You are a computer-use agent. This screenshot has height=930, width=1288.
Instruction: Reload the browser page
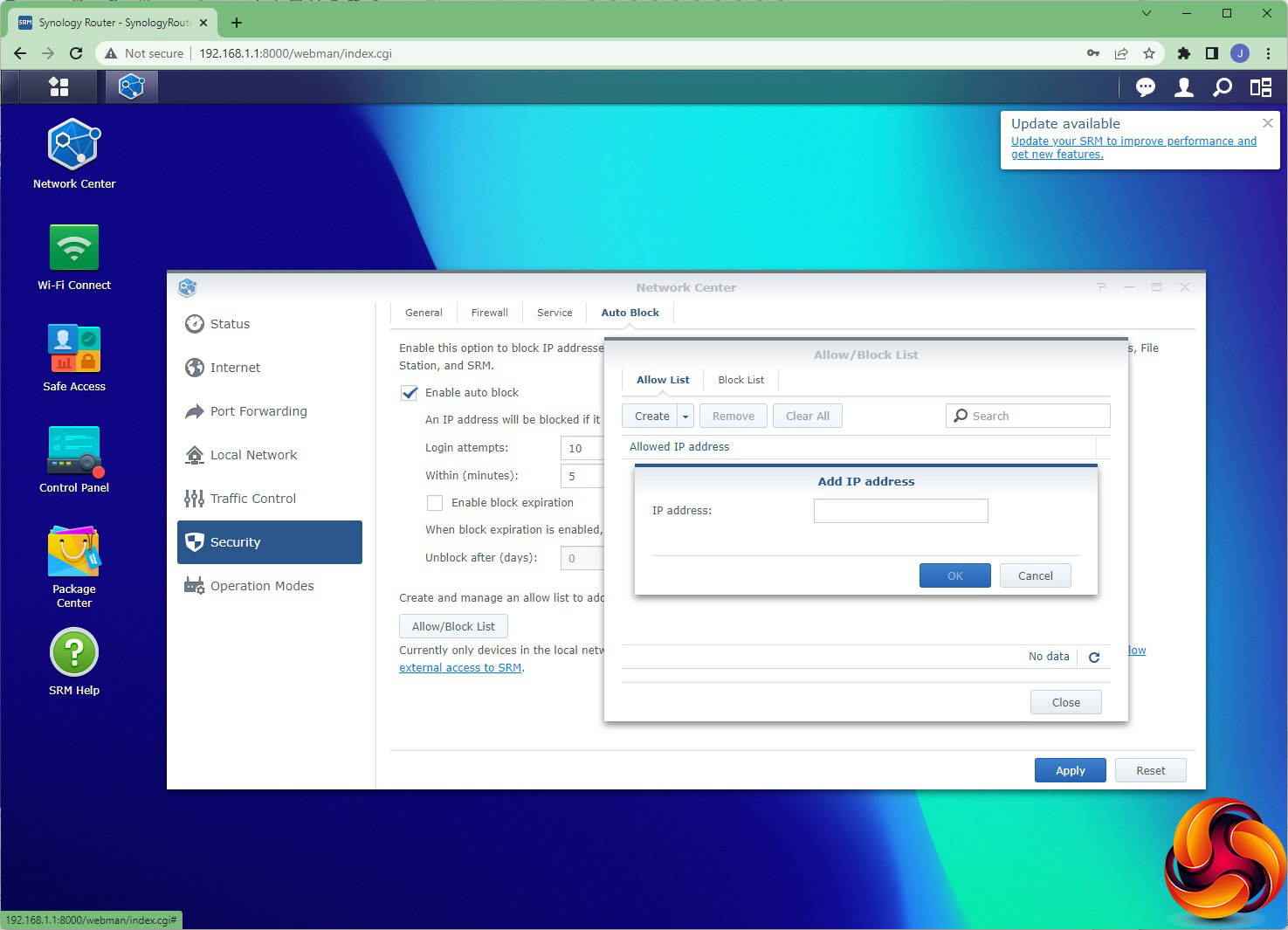tap(76, 53)
